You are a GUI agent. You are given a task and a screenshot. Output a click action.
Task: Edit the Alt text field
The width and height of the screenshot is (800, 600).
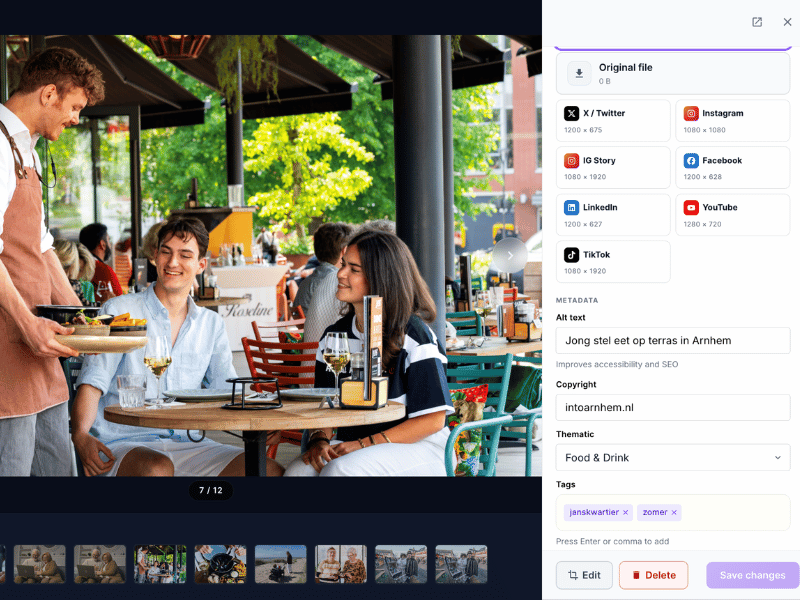tap(673, 340)
